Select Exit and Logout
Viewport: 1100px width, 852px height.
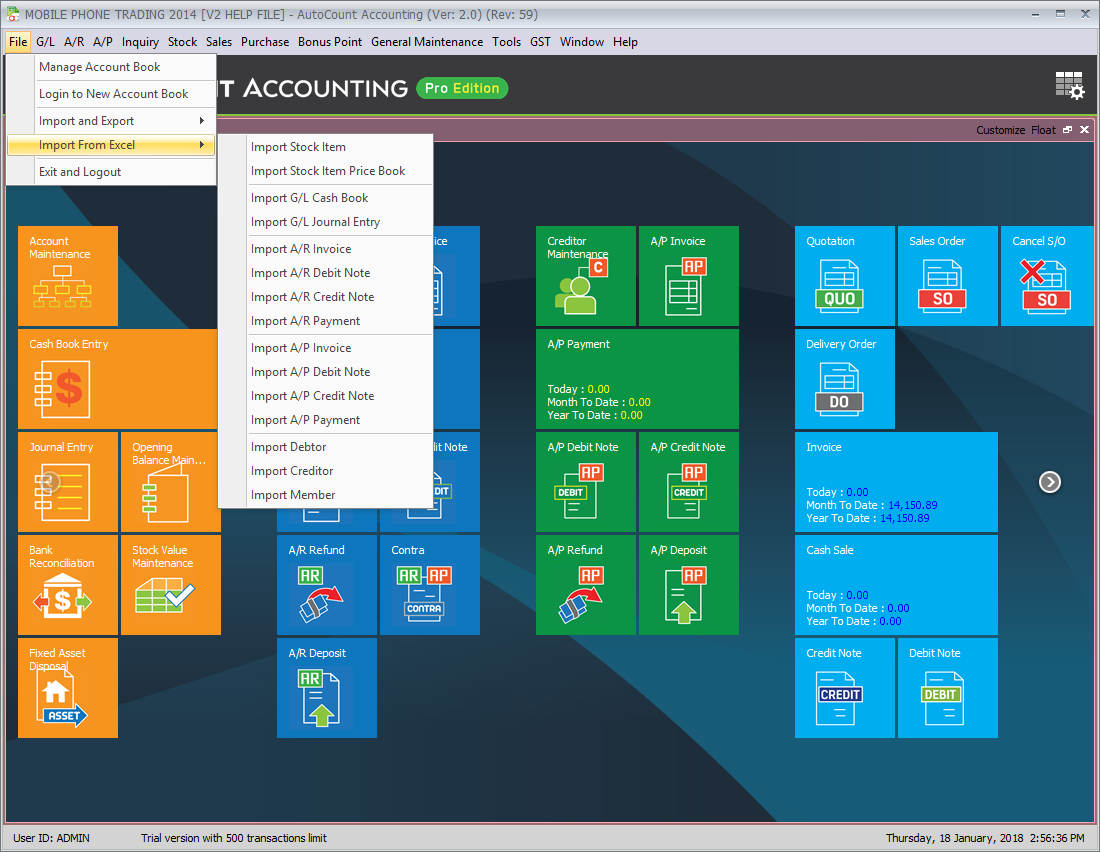[x=112, y=172]
